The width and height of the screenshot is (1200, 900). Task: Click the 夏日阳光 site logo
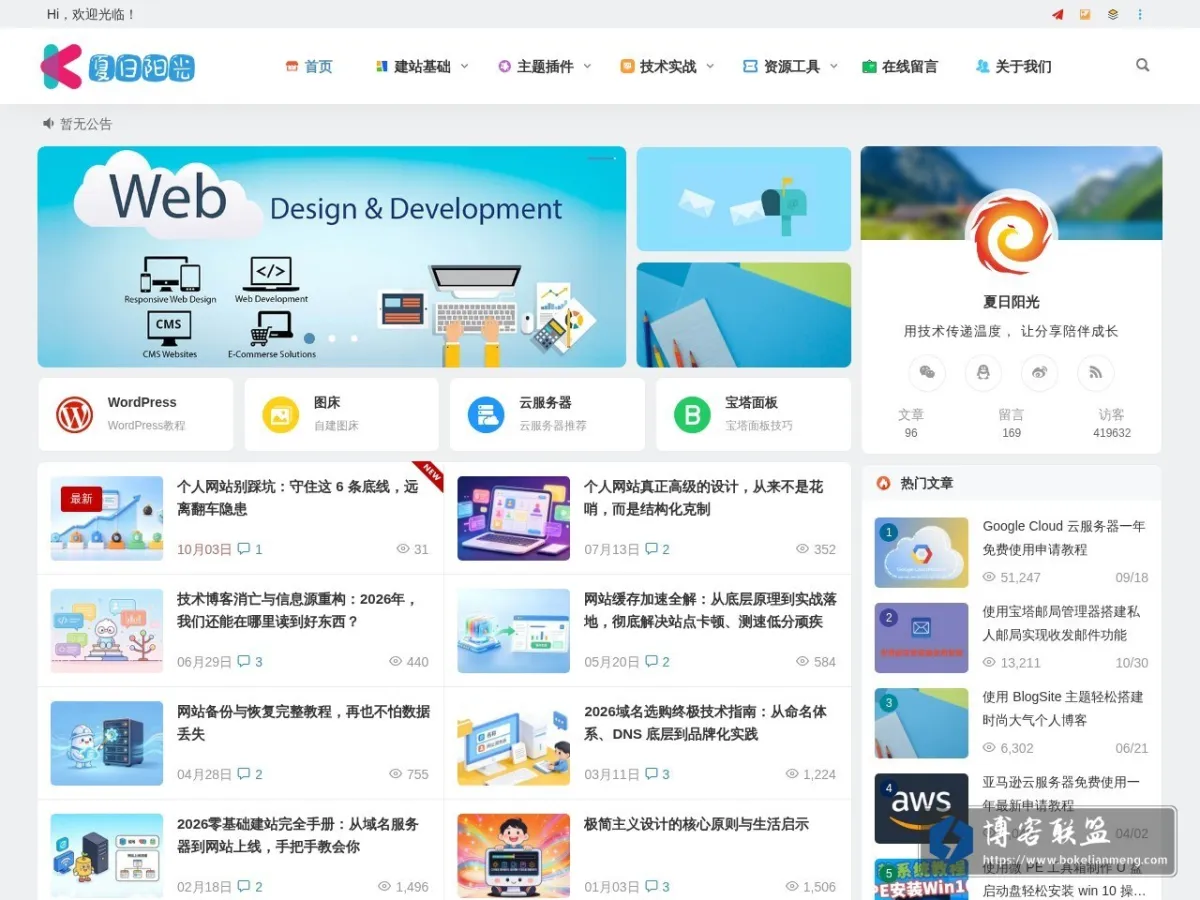click(118, 66)
